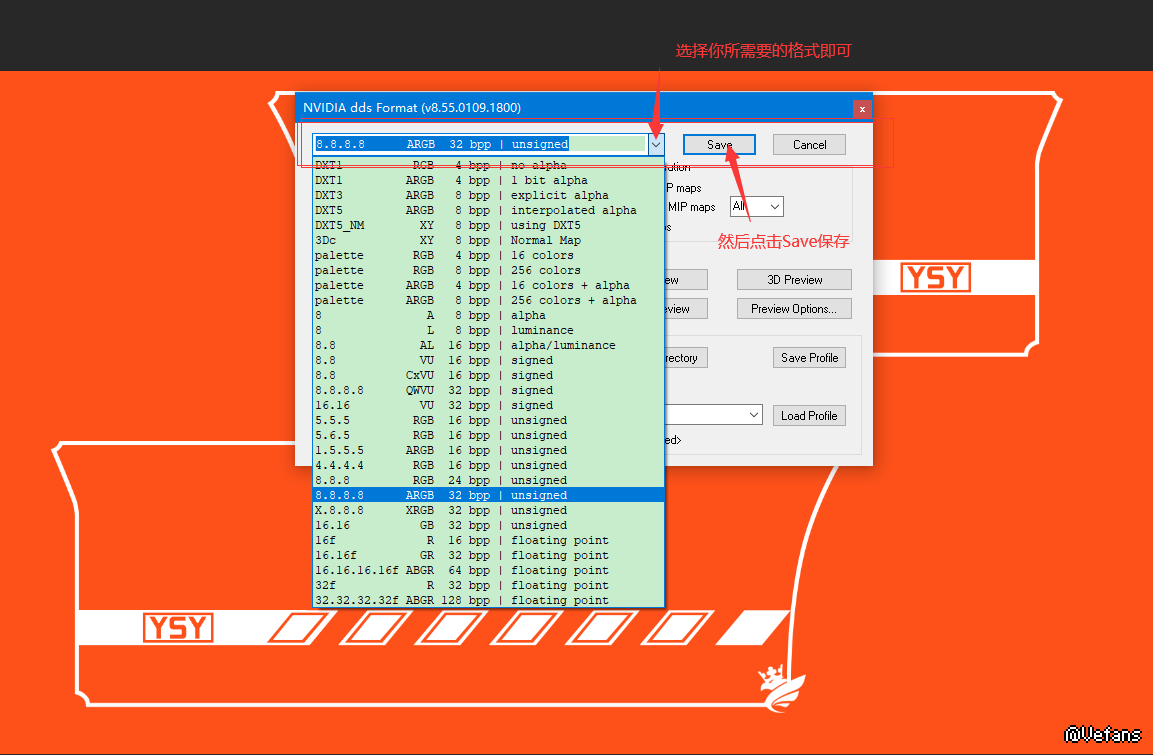Viewport: 1153px width, 755px height.
Task: Choose palette ARGB 16 colors + alpha
Action: pos(489,285)
